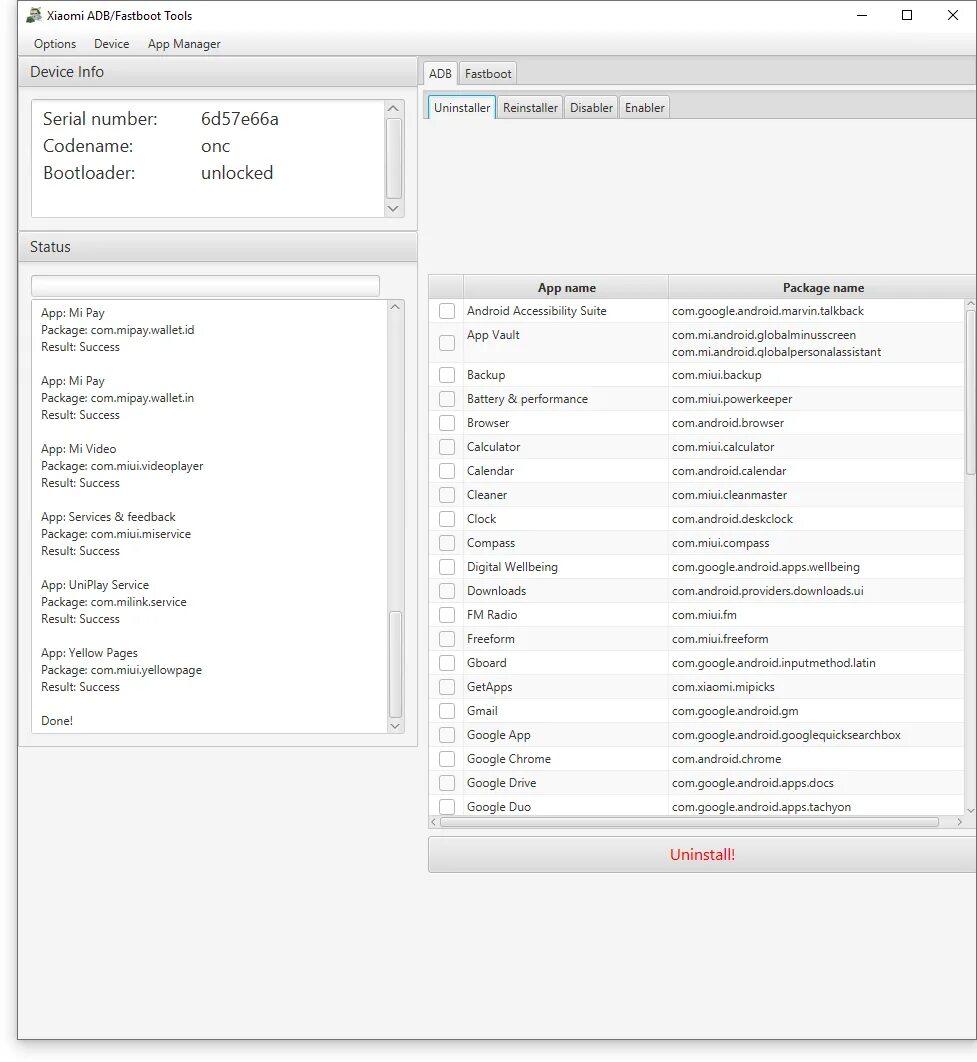977x1062 pixels.
Task: Click Package: com.miui.yellowpage log line
Action: (121, 670)
